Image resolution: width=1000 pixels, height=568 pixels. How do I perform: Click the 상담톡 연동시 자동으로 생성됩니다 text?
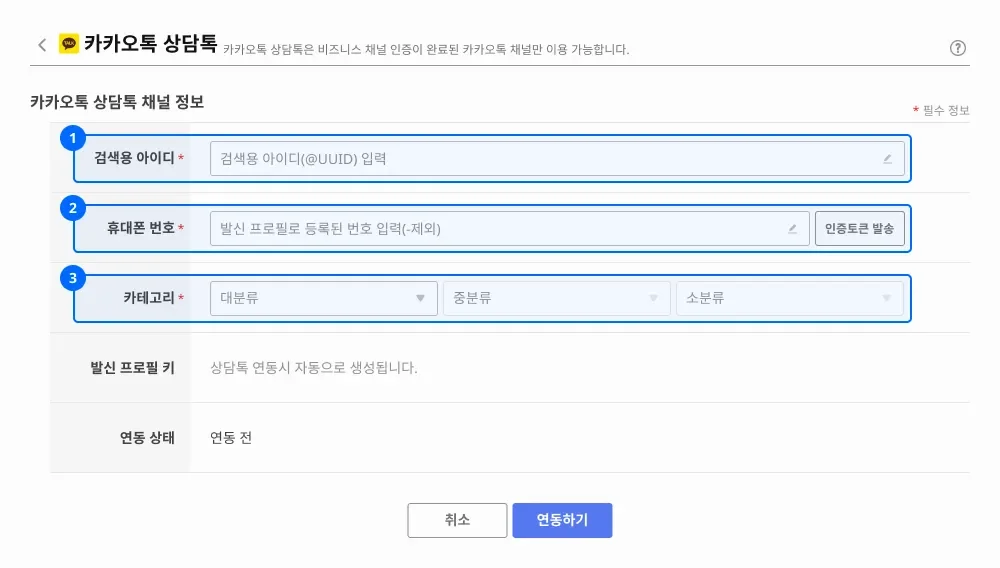(x=314, y=368)
